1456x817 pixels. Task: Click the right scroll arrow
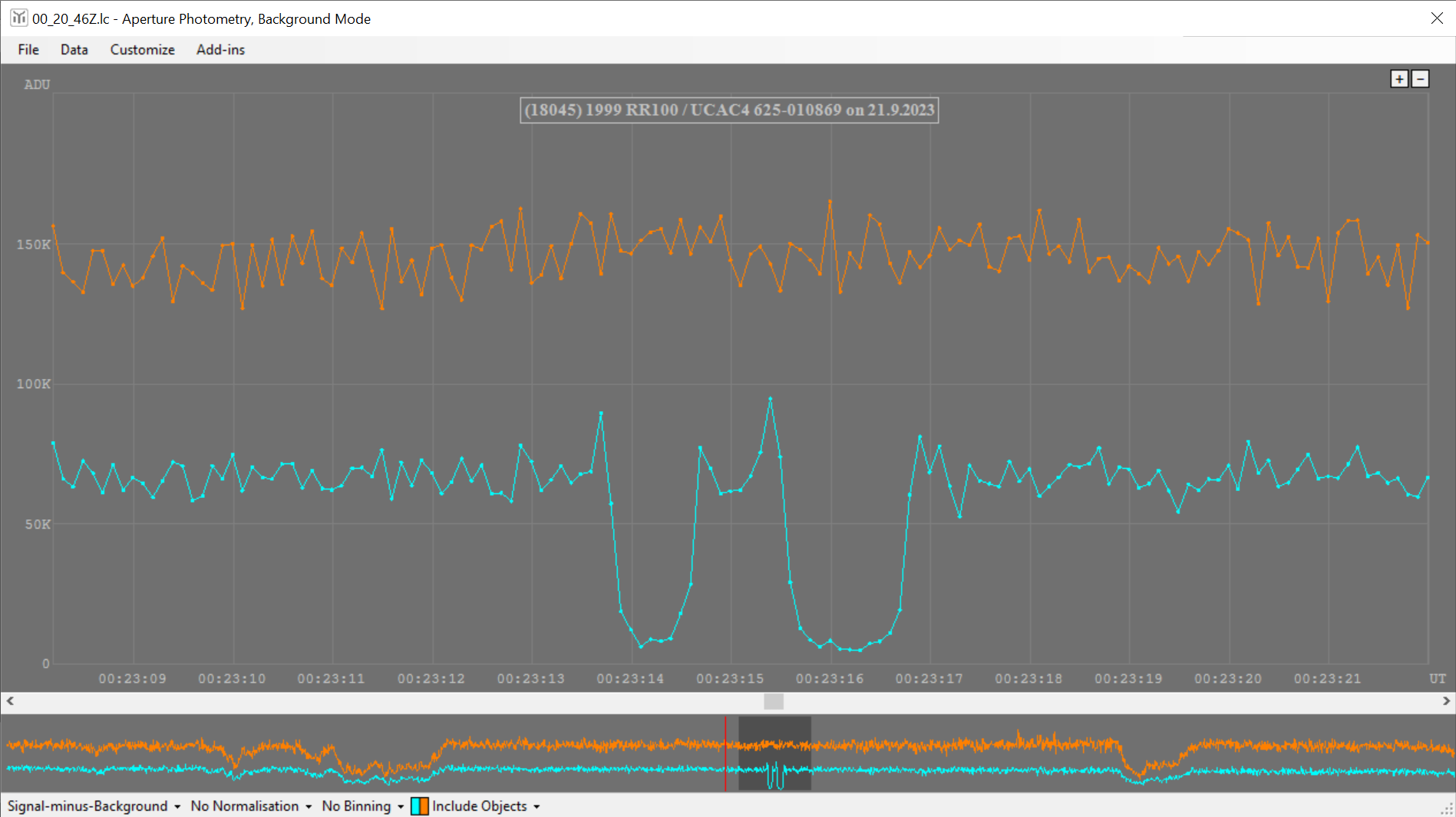(1446, 701)
